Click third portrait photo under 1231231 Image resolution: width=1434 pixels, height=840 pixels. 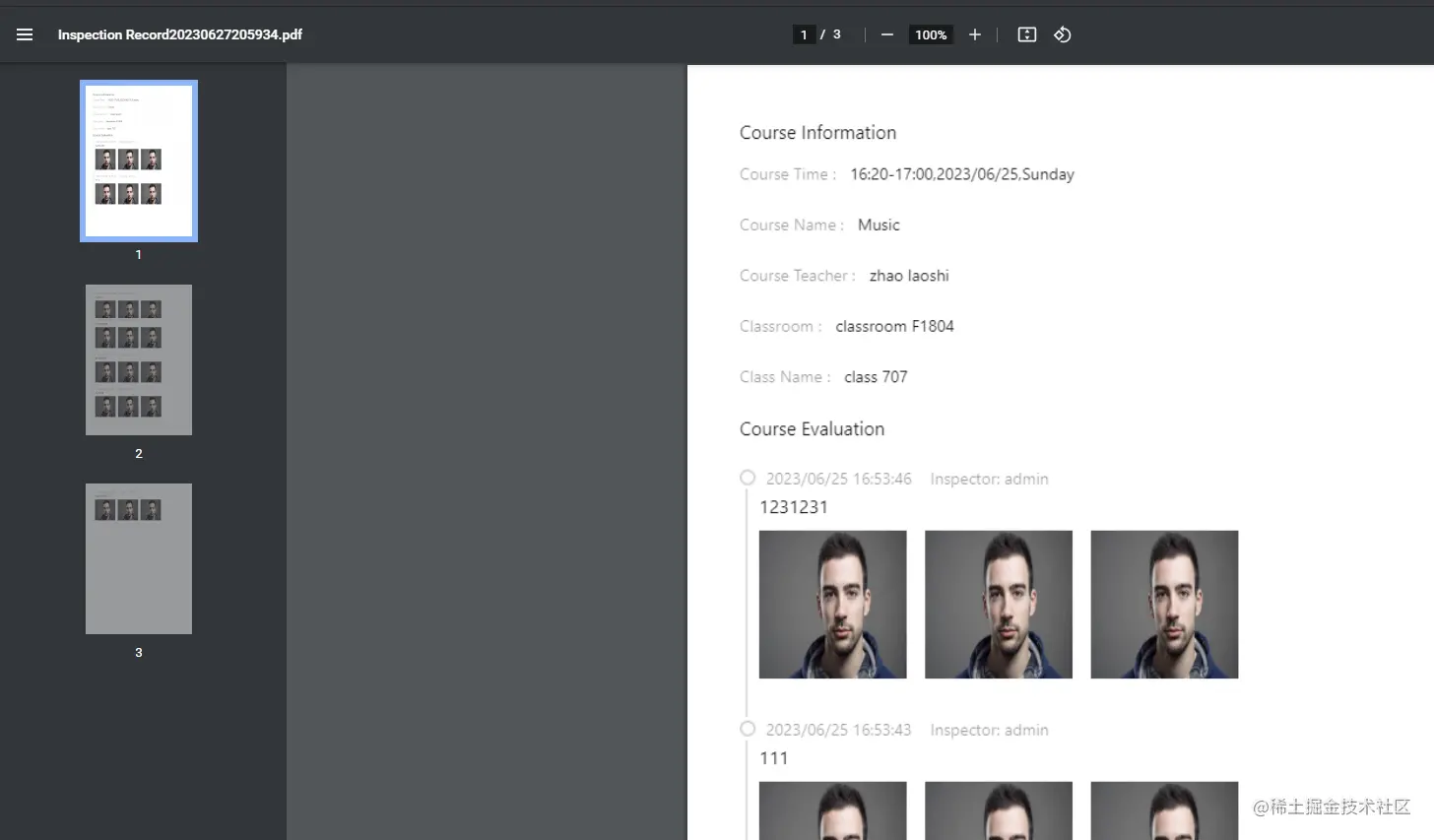(1164, 605)
